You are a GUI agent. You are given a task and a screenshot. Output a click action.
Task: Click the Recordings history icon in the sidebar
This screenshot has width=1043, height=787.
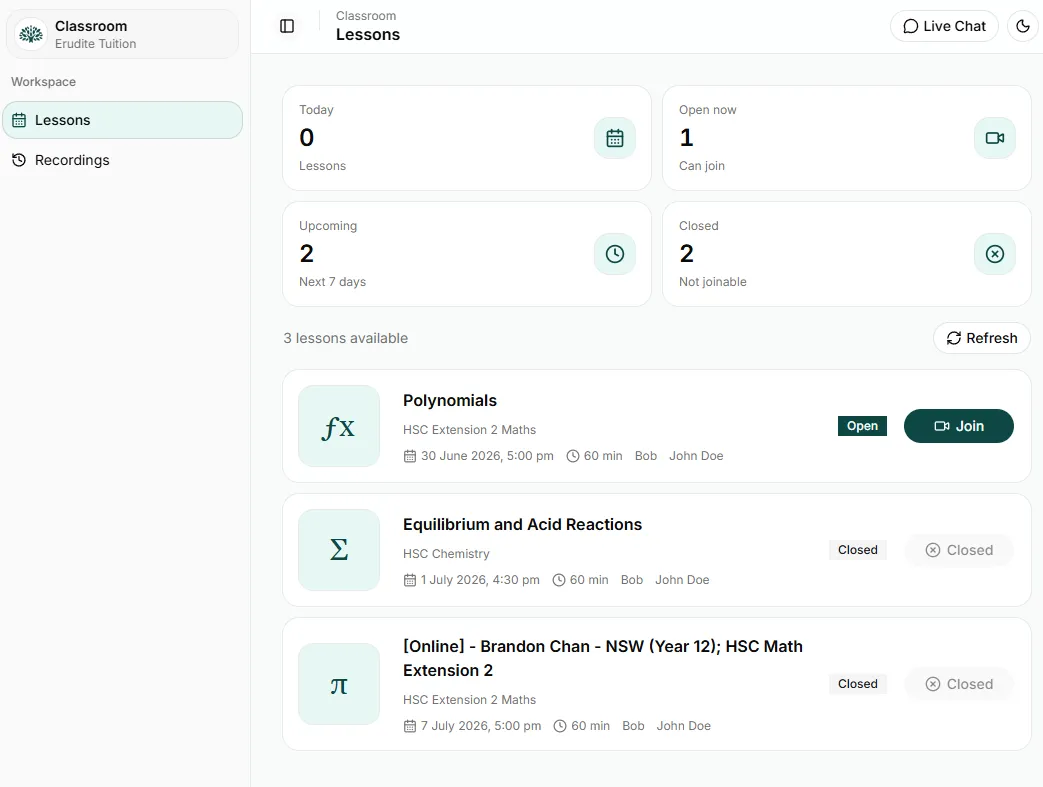coord(19,160)
